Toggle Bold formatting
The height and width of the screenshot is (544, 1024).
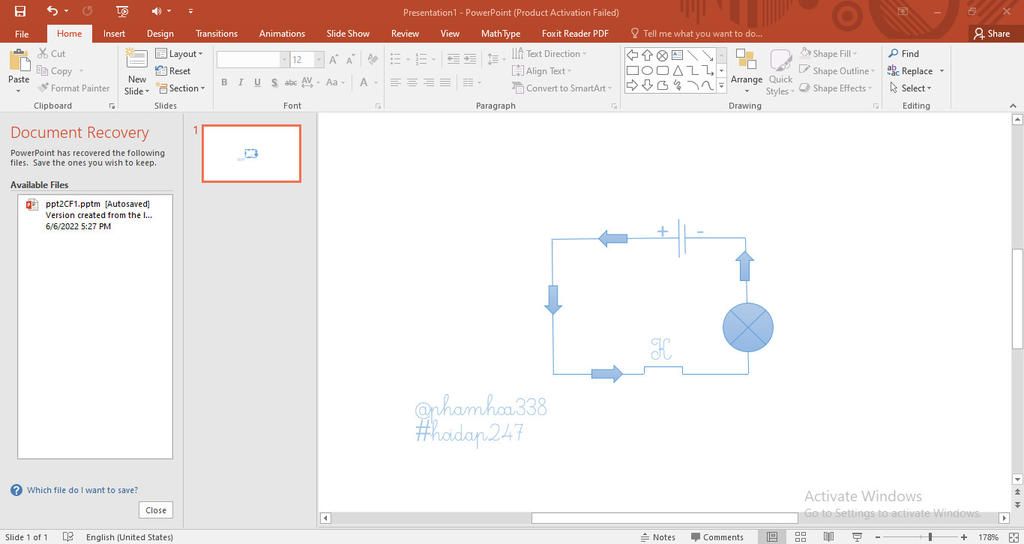tap(224, 82)
